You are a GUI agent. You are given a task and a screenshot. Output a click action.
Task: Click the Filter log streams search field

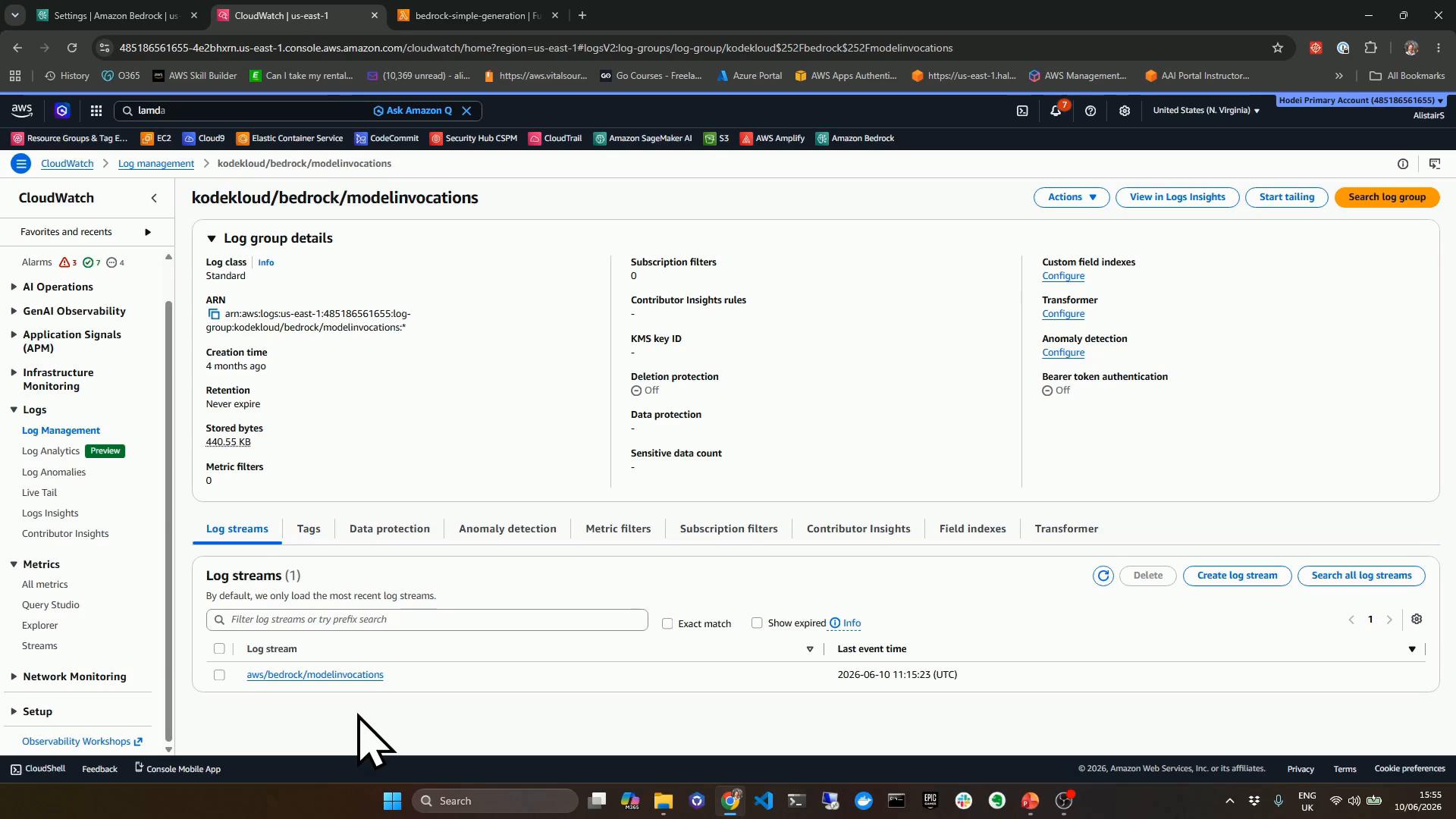coord(427,620)
